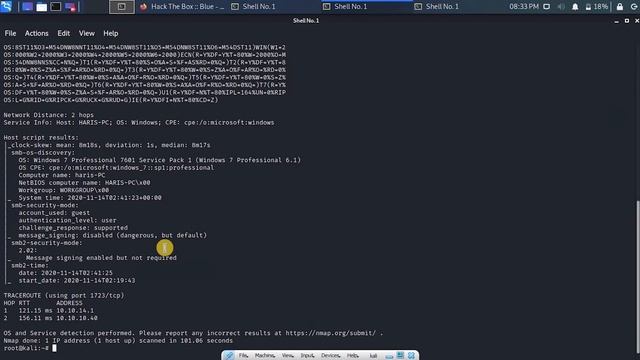
Task: Lock the screen with padlock icon
Action: coord(620,7)
